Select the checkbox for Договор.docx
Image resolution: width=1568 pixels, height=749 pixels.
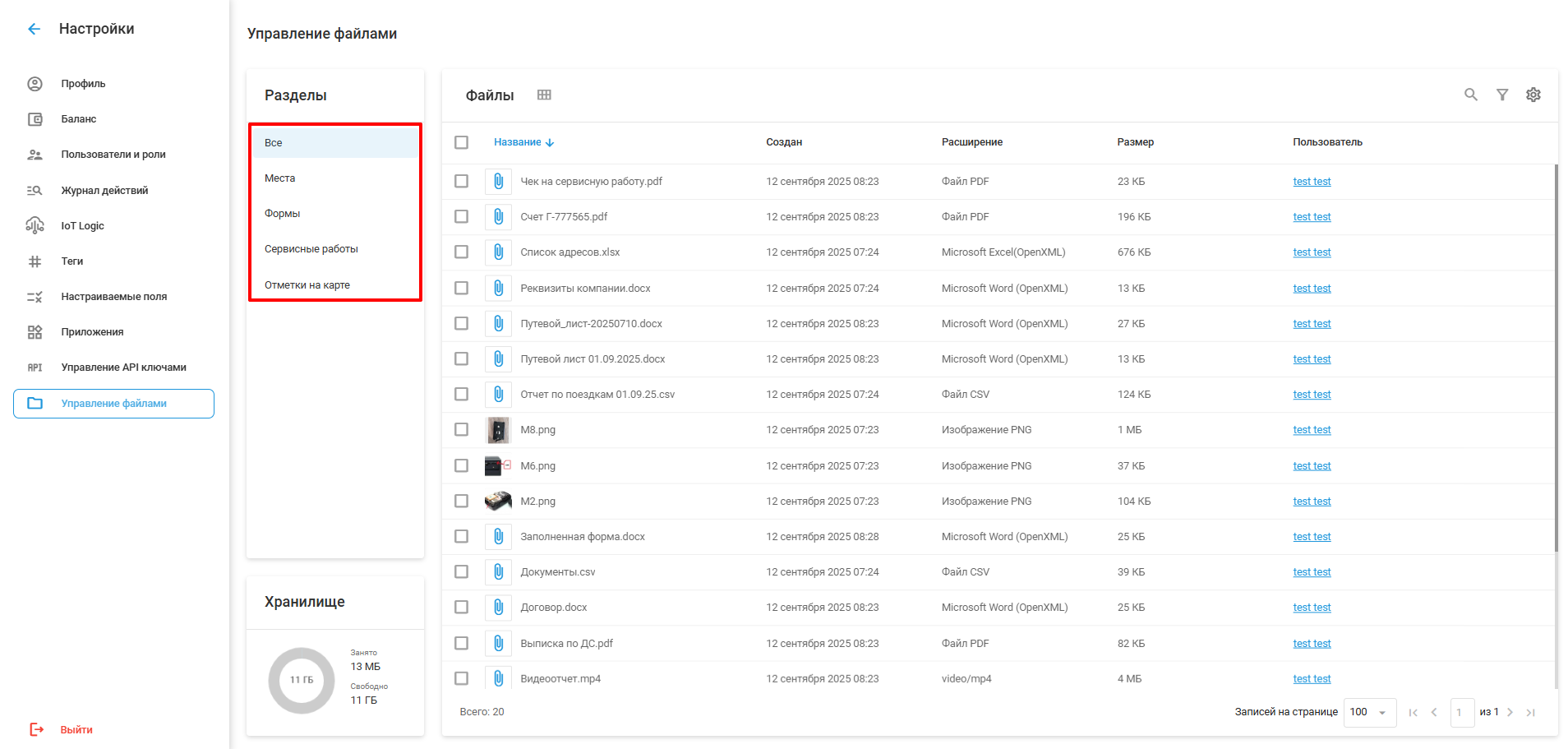click(462, 608)
